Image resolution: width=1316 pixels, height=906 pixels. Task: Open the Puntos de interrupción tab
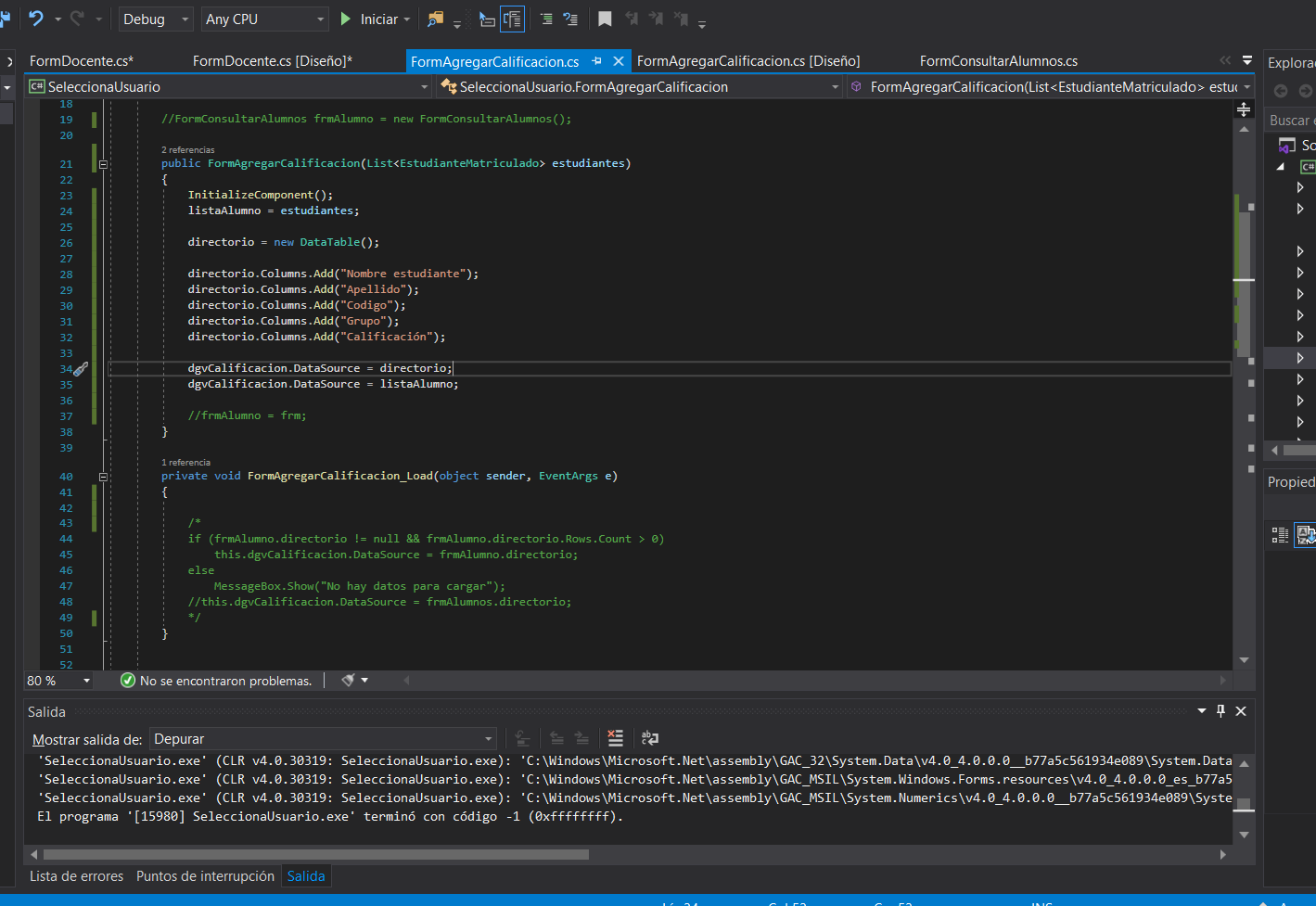coord(205,876)
